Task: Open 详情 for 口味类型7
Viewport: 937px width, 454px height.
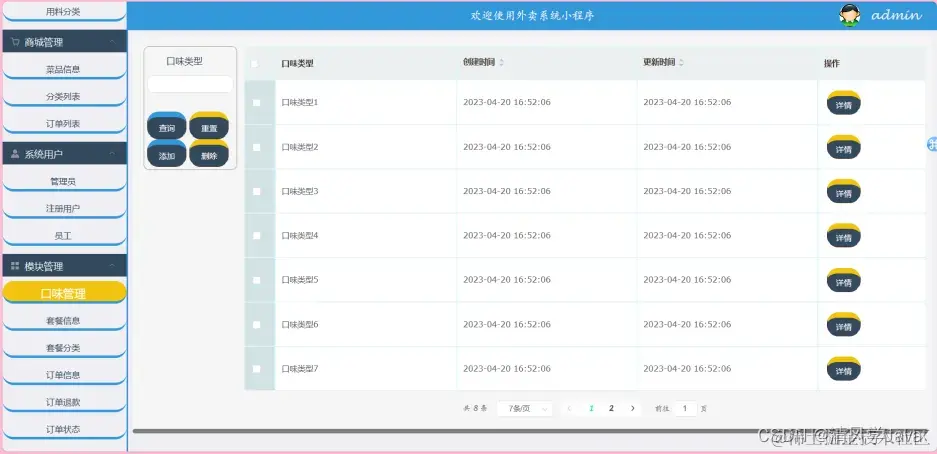Action: coord(844,369)
